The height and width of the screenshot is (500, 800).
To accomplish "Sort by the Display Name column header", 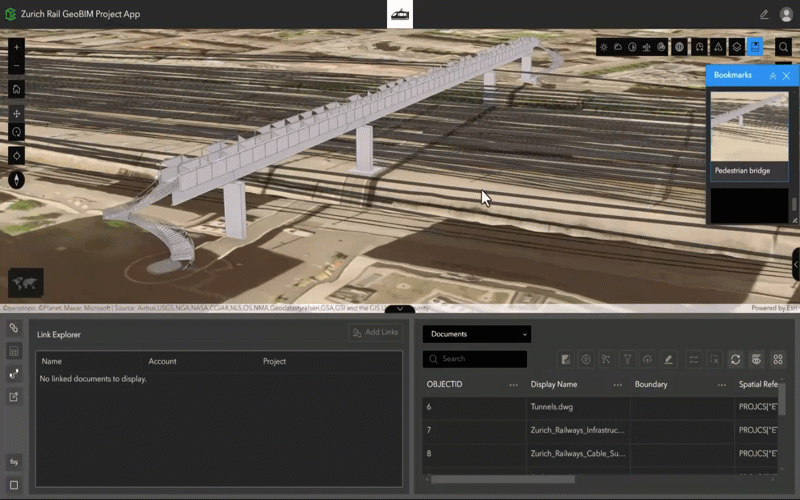I will [x=554, y=385].
